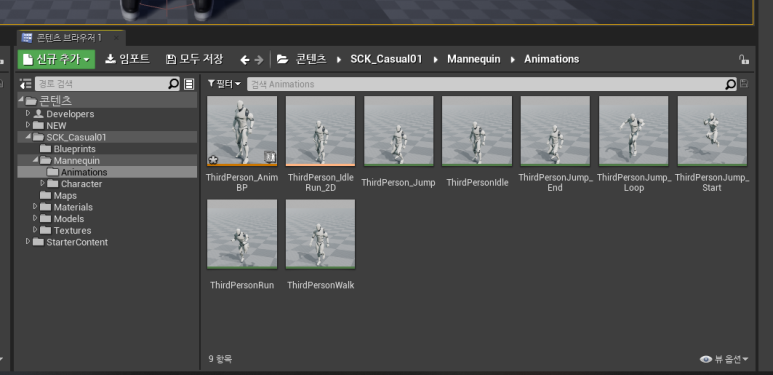Expand the Textures folder
773x375 pixels.
click(x=35, y=230)
